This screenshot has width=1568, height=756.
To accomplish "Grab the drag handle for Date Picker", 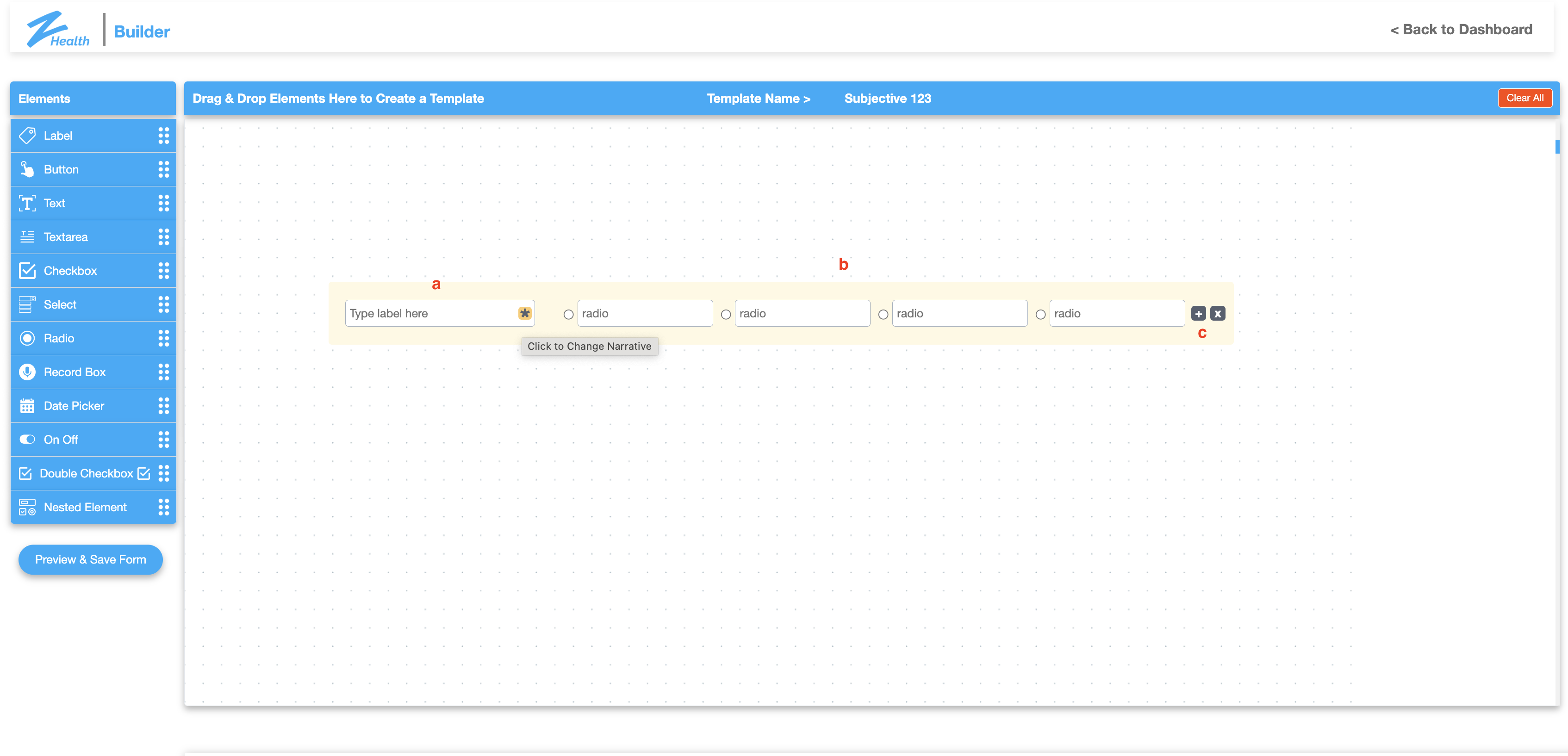I will tap(164, 405).
